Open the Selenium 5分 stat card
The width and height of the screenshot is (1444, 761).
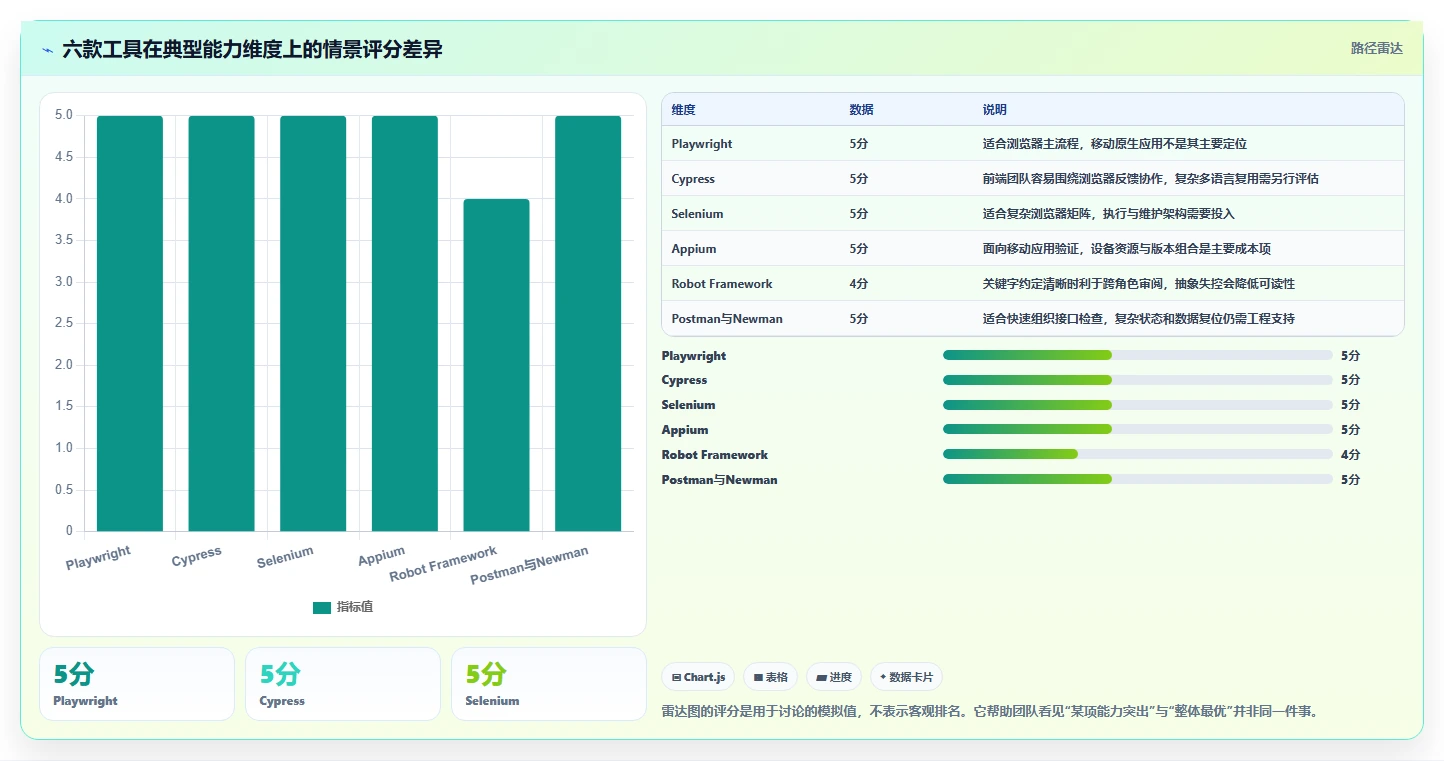(x=549, y=684)
